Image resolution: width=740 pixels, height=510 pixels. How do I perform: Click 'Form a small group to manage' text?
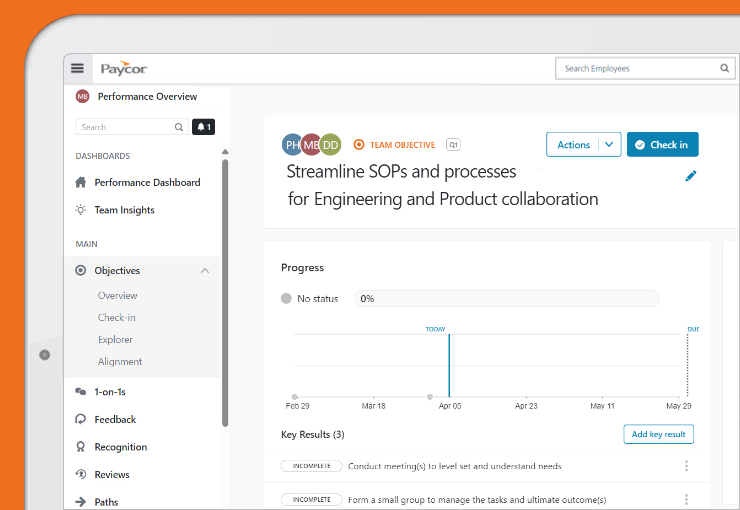[x=477, y=500]
